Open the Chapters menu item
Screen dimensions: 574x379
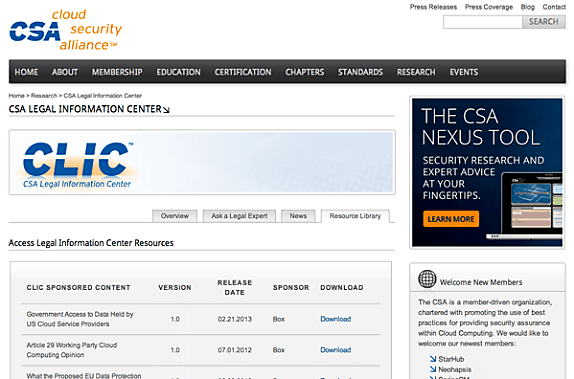click(305, 72)
